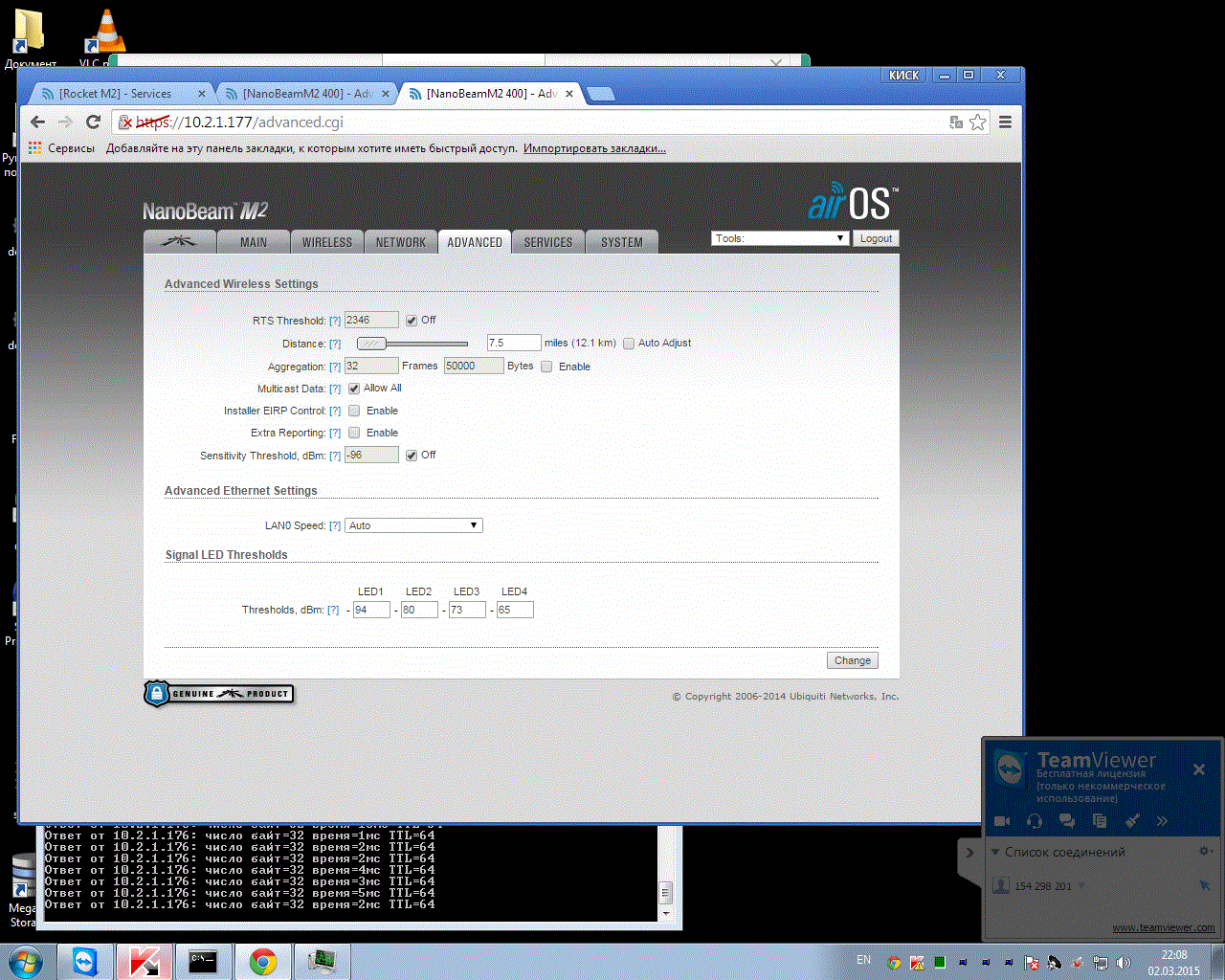Open TeamViewer from the taskbar
This screenshot has width=1225, height=980.
pos(85,961)
